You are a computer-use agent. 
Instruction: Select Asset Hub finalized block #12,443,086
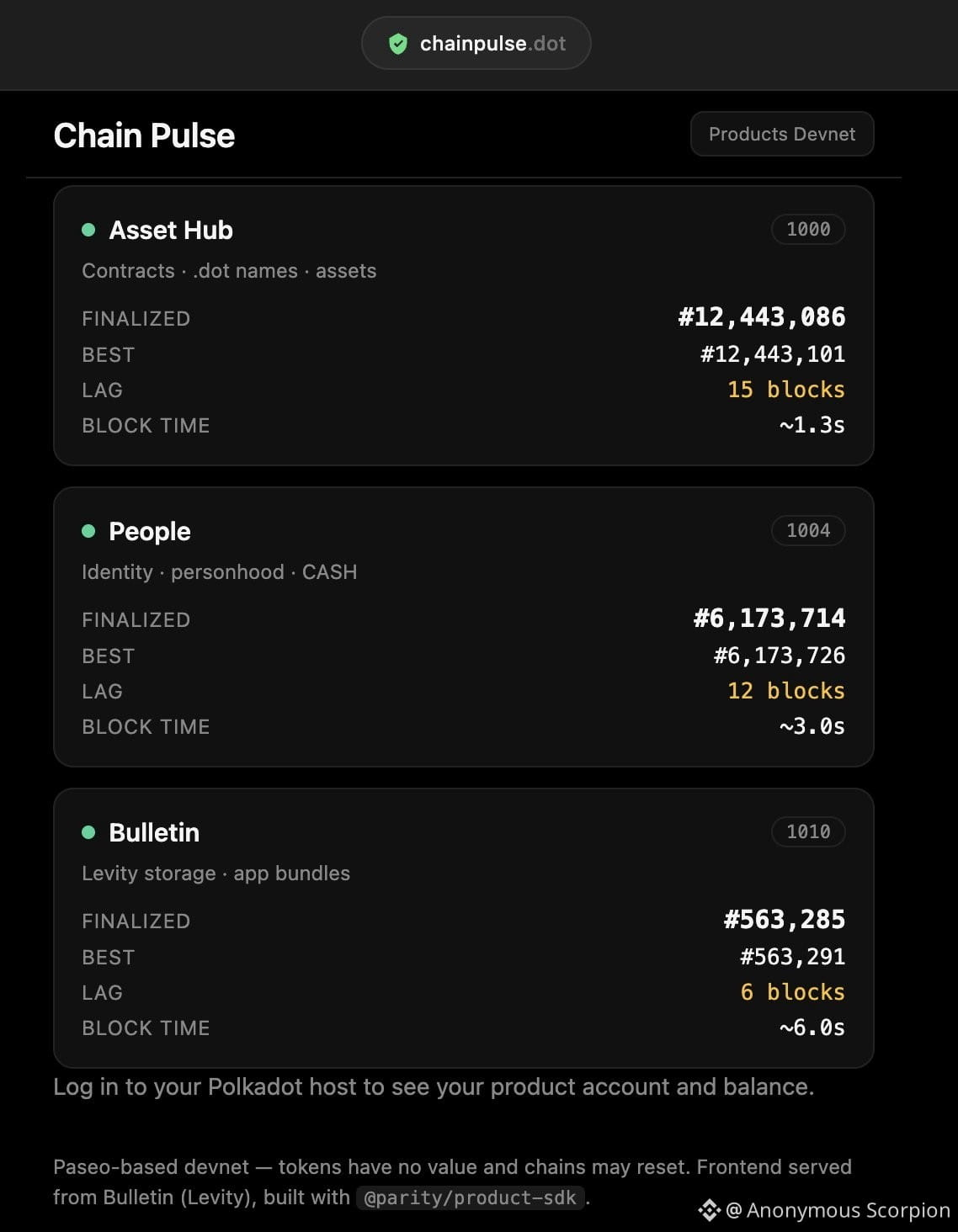762,317
